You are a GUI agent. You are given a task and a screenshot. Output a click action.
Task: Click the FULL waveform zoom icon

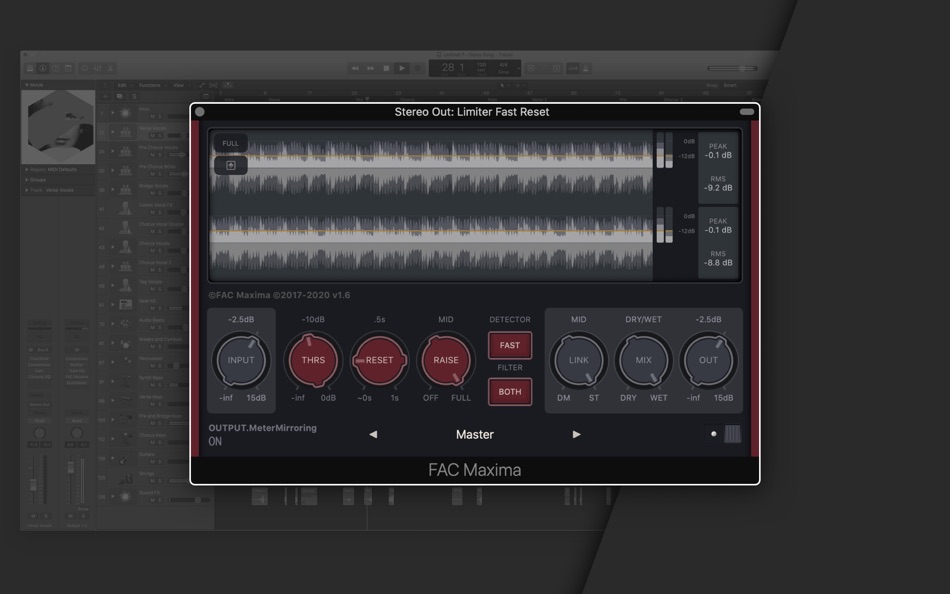(230, 143)
